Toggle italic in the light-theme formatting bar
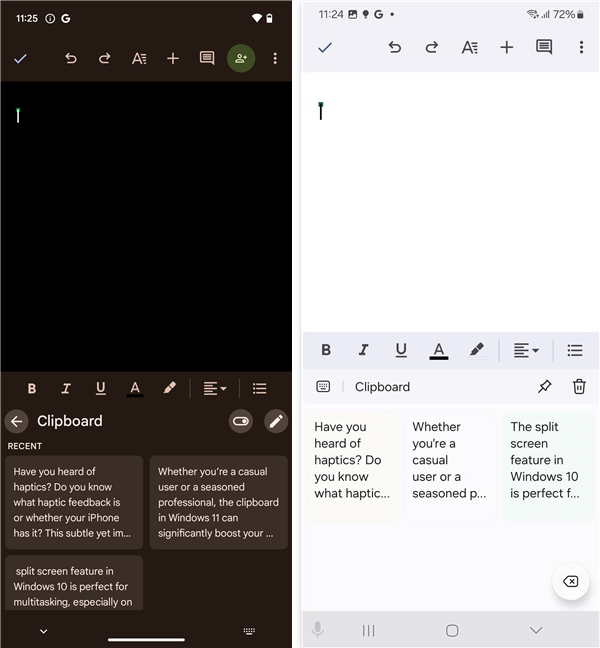This screenshot has width=600, height=648. (x=364, y=350)
